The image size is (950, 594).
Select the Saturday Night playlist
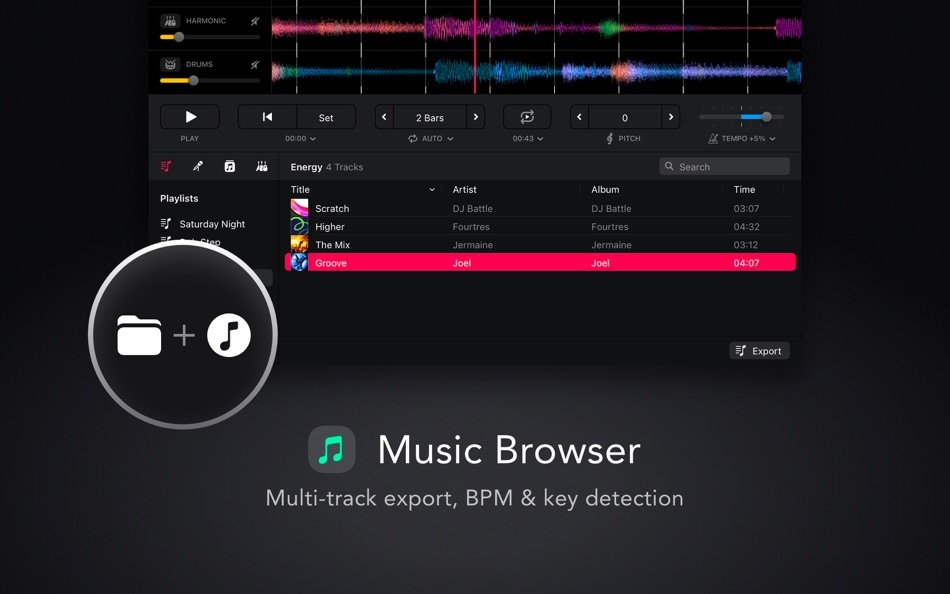211,224
